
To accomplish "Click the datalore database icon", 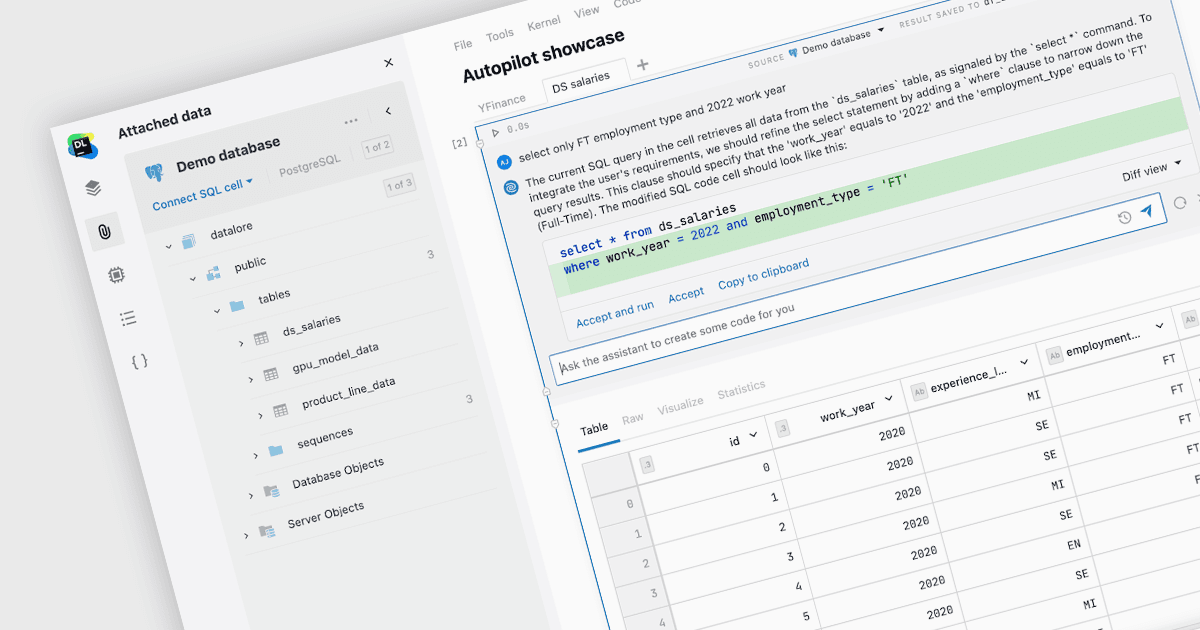I will [189, 241].
